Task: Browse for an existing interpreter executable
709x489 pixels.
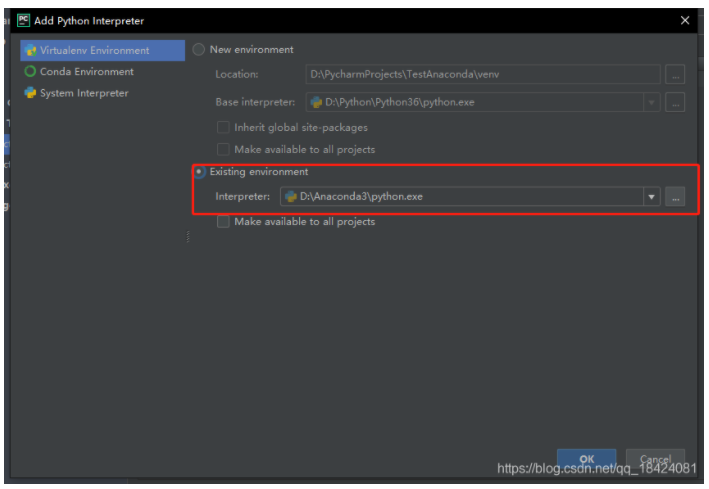Action: pos(675,197)
